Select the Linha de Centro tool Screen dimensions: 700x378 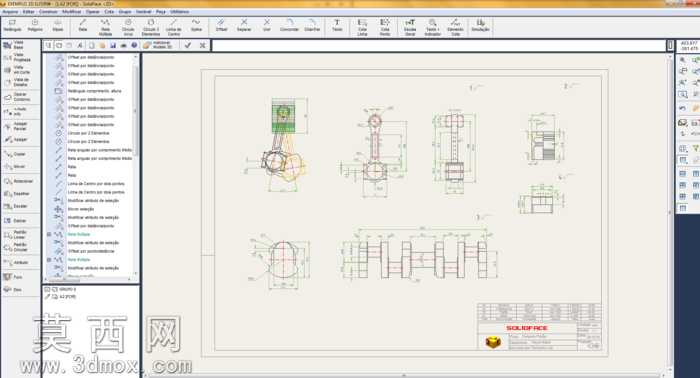pyautogui.click(x=174, y=27)
